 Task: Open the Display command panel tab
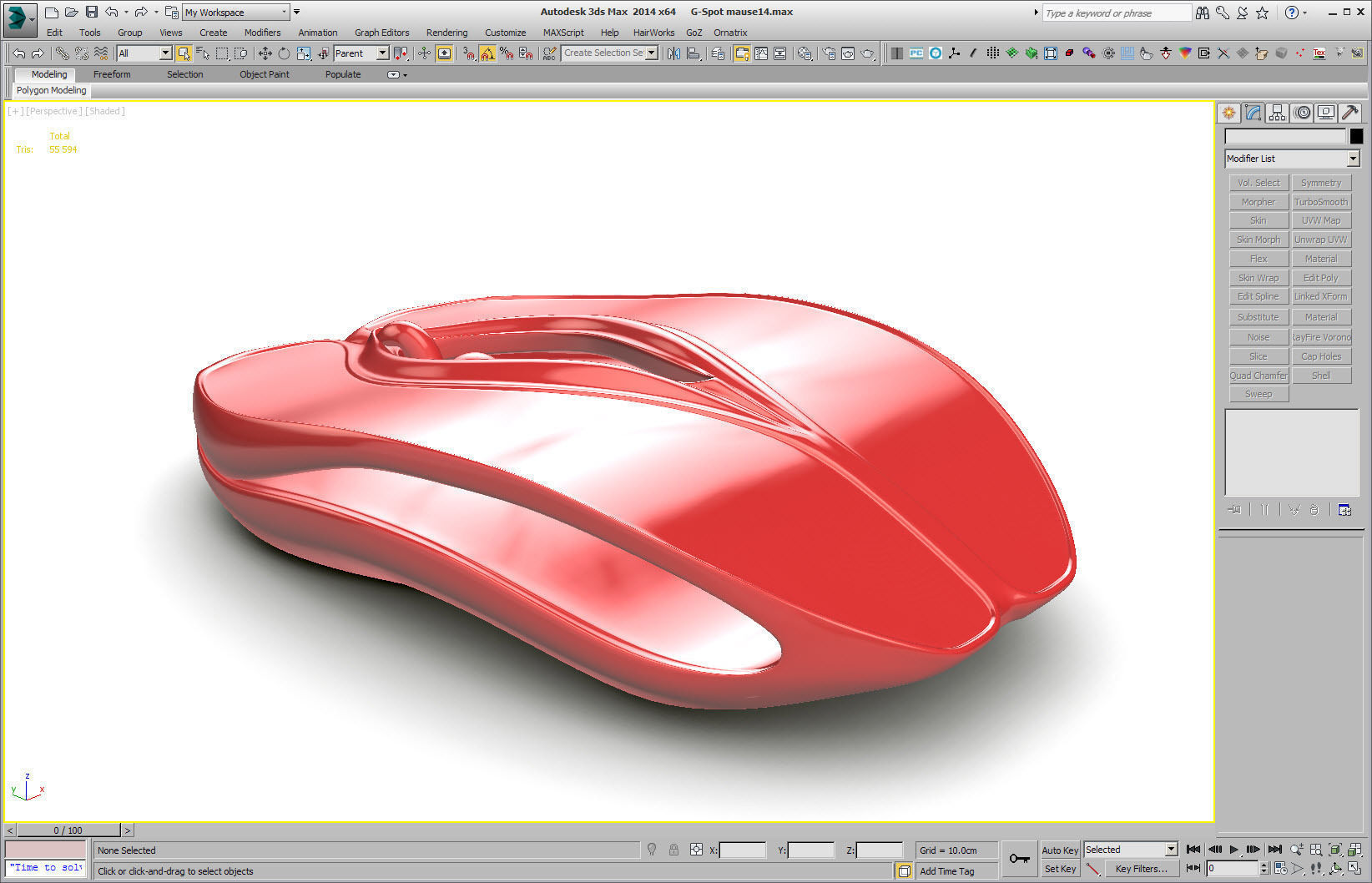[x=1325, y=113]
